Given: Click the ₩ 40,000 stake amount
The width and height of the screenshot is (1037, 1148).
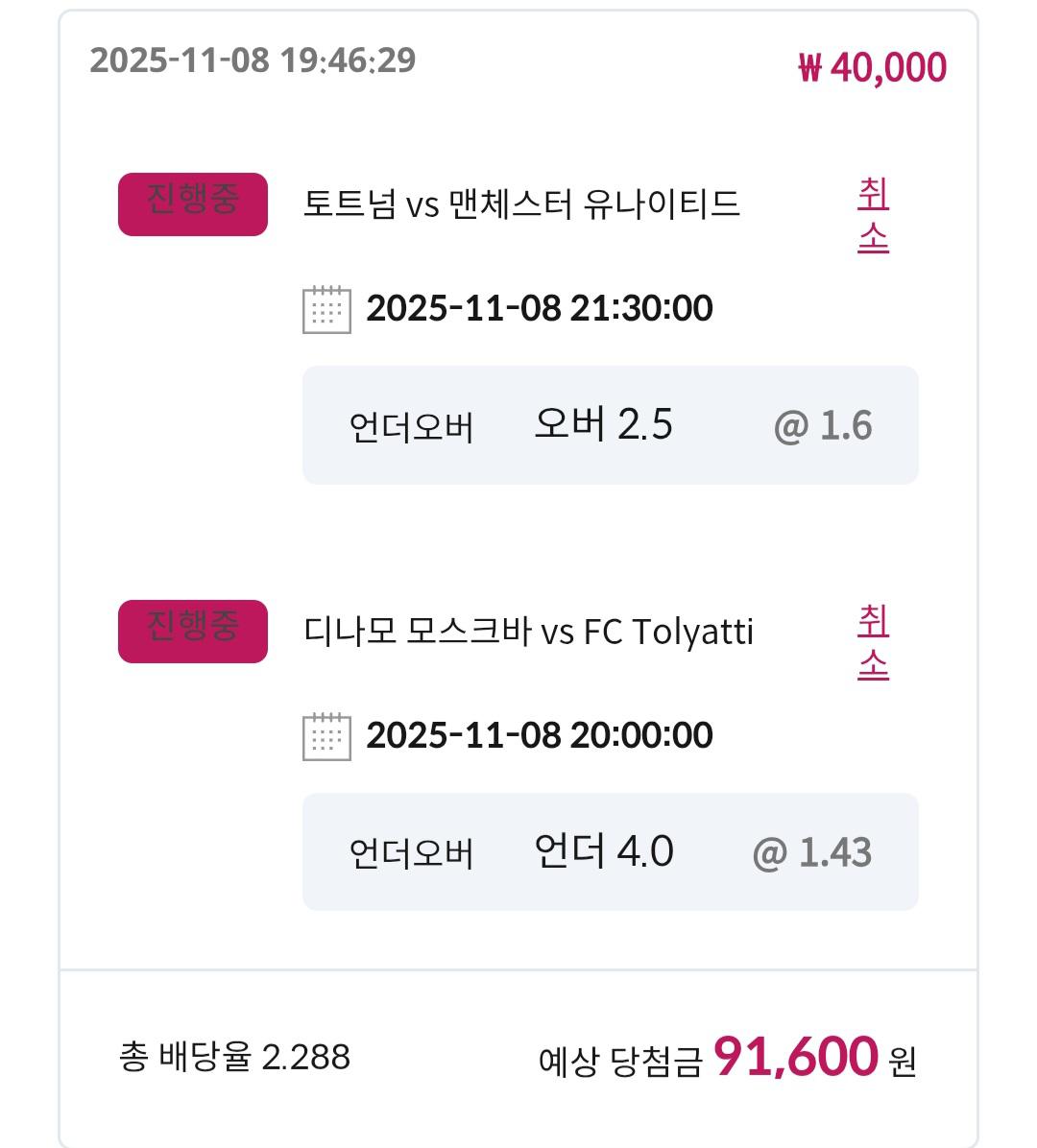Looking at the screenshot, I should point(872,68).
